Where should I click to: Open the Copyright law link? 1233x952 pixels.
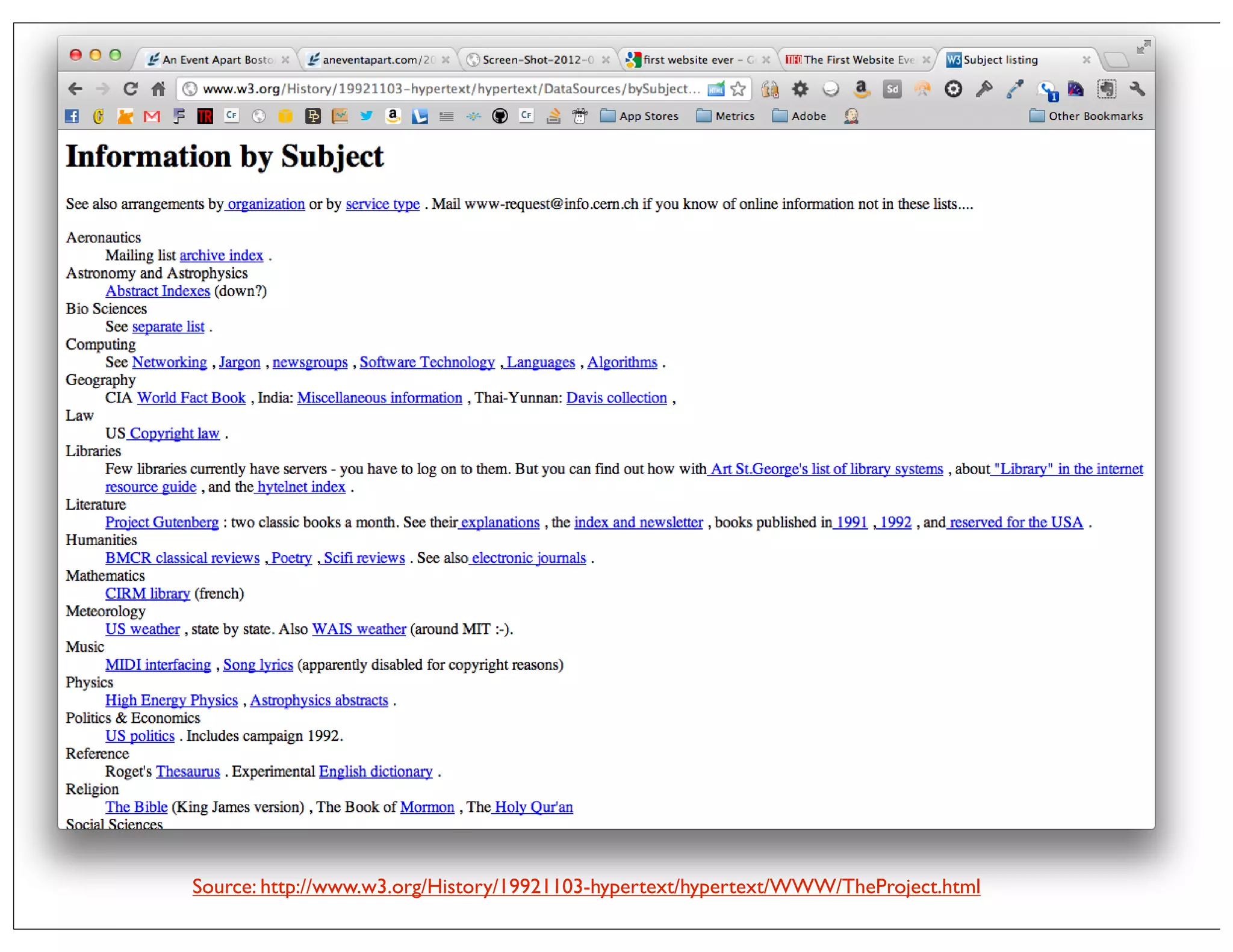pyautogui.click(x=175, y=433)
